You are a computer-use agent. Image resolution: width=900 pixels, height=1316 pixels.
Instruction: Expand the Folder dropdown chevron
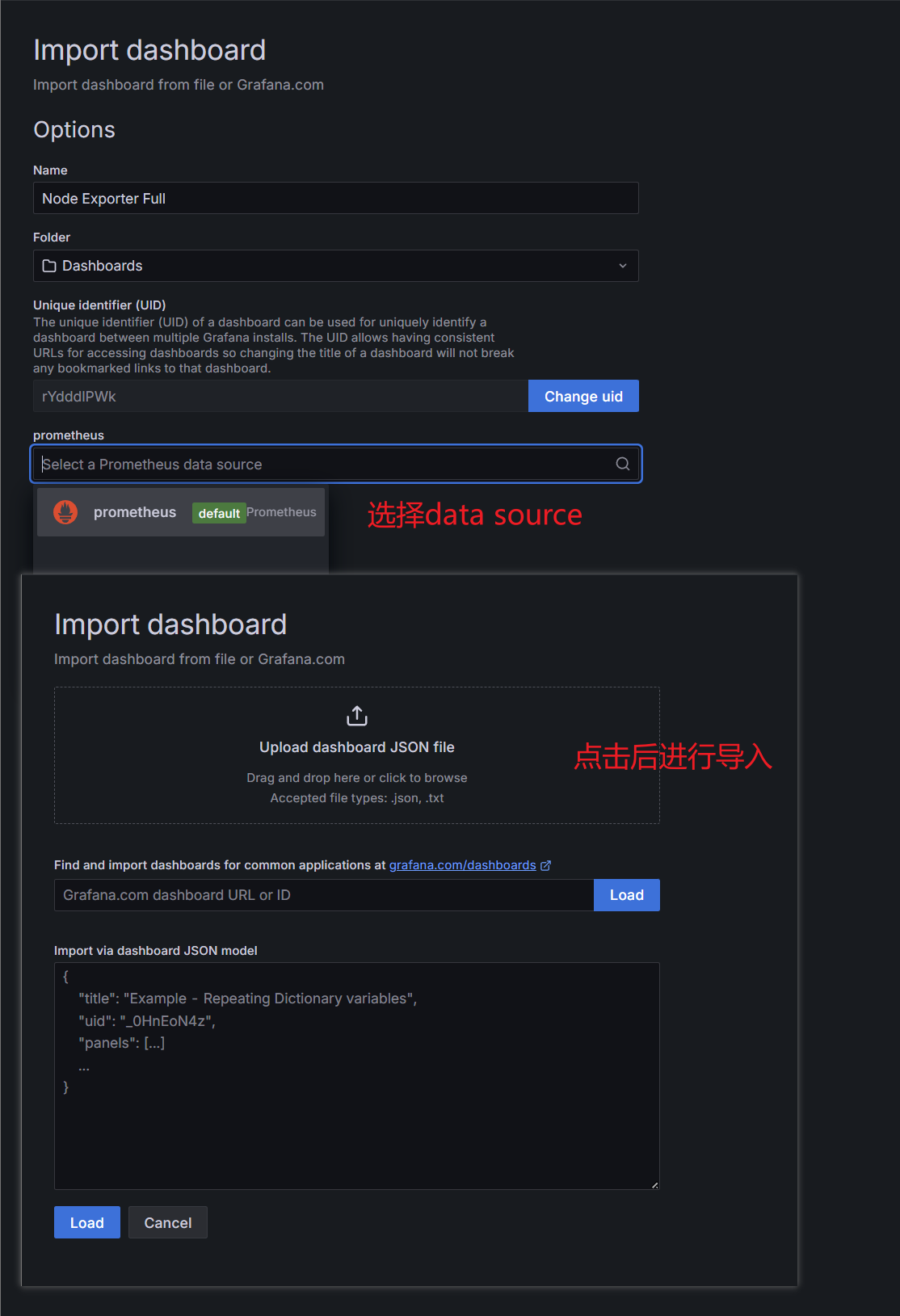[x=623, y=266]
